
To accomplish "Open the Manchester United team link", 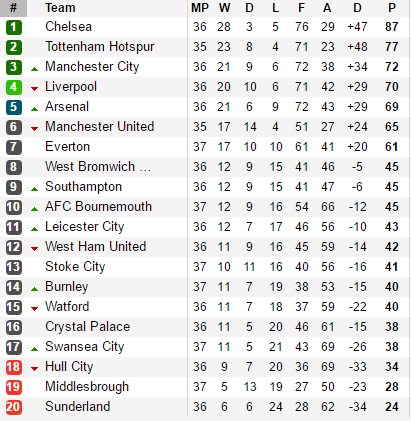I will 100,127.
